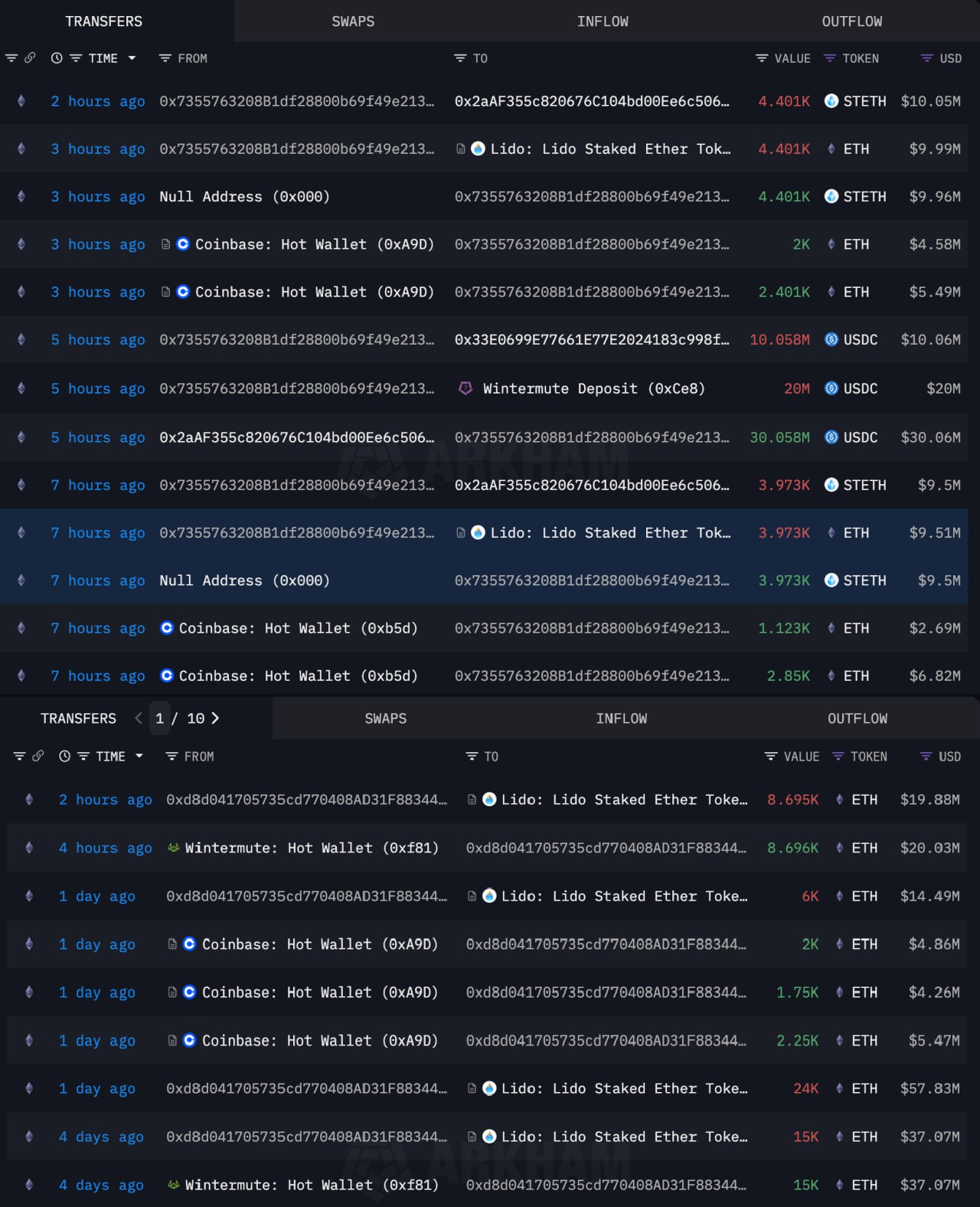980x1207 pixels.
Task: Click the Wintermute Deposit icon in $20M row
Action: (x=465, y=388)
